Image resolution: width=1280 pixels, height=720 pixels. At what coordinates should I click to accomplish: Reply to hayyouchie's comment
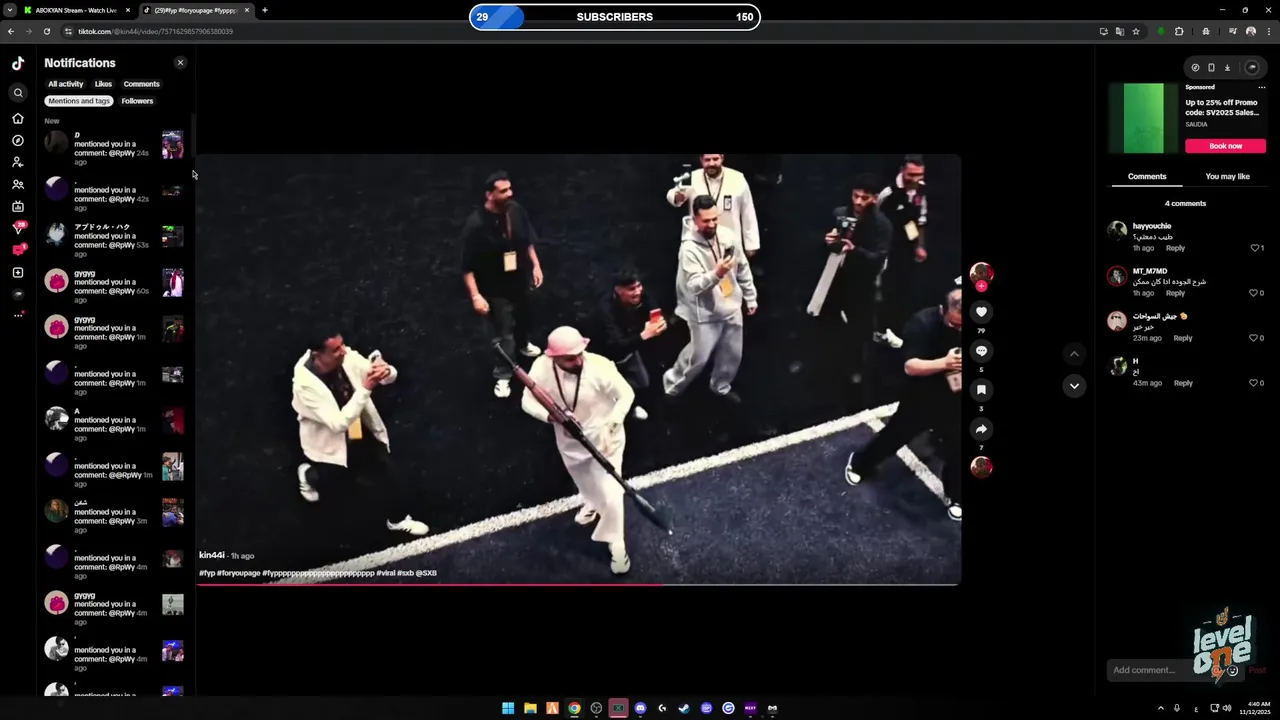[x=1175, y=248]
